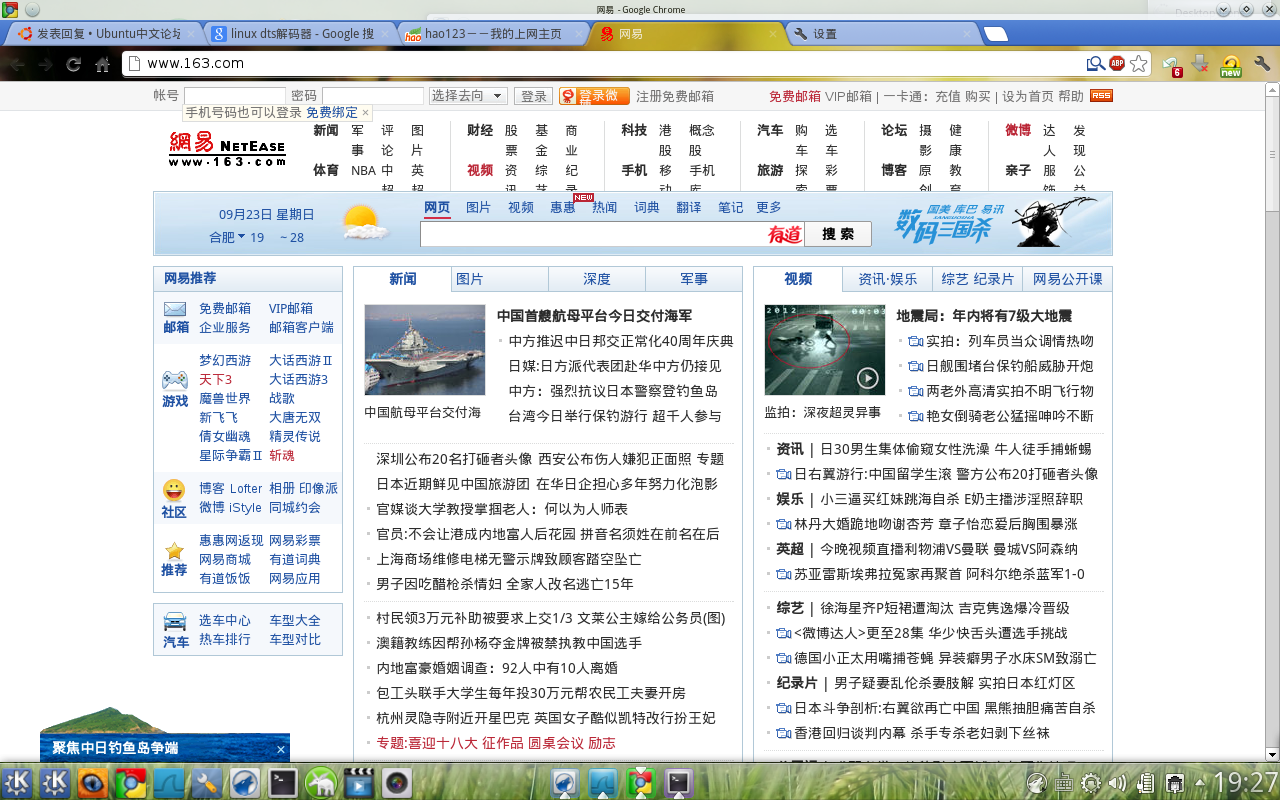Open a new browser tab
The image size is (1280, 800).
[995, 34]
